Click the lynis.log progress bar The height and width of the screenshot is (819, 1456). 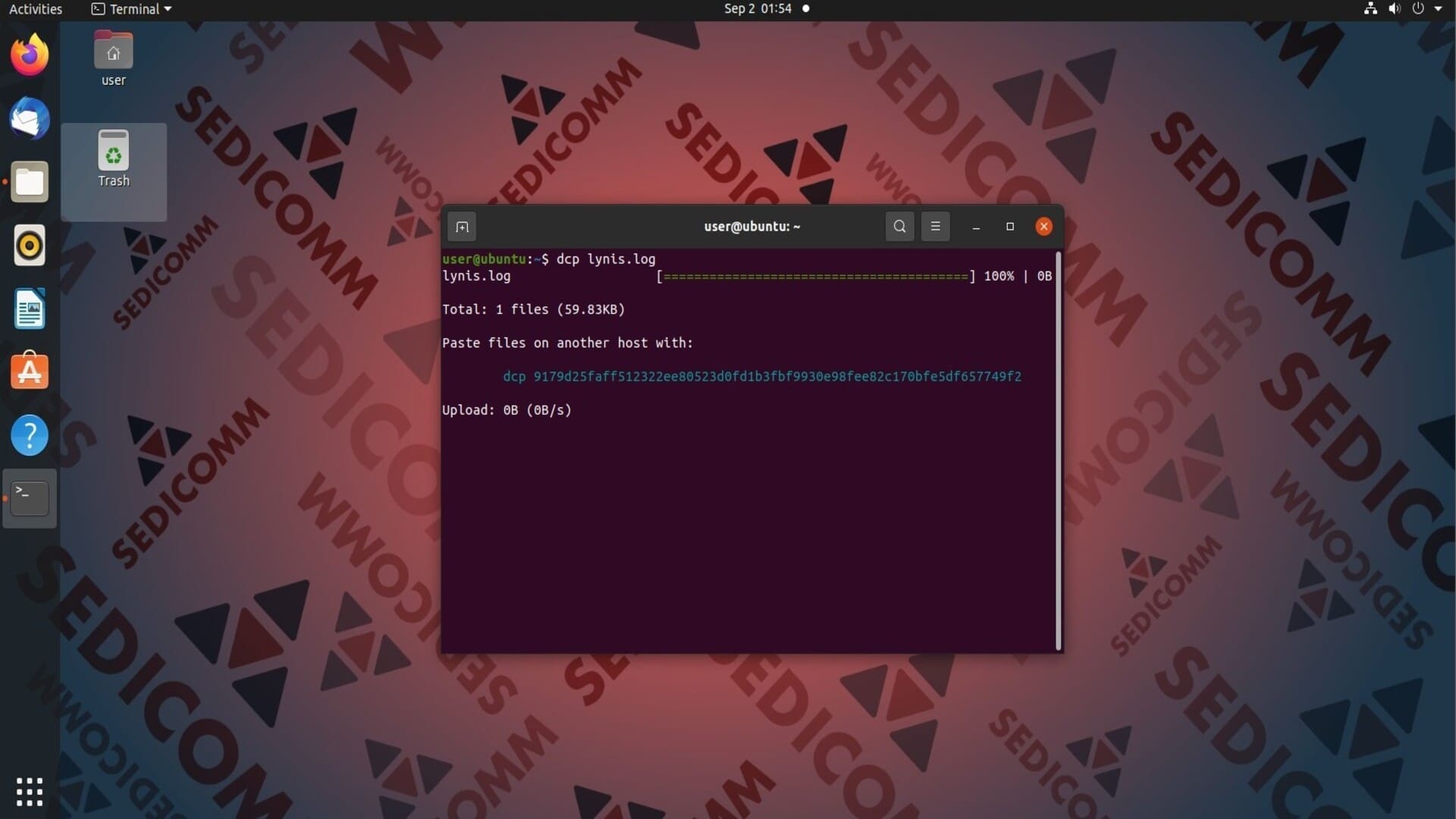coord(816,276)
